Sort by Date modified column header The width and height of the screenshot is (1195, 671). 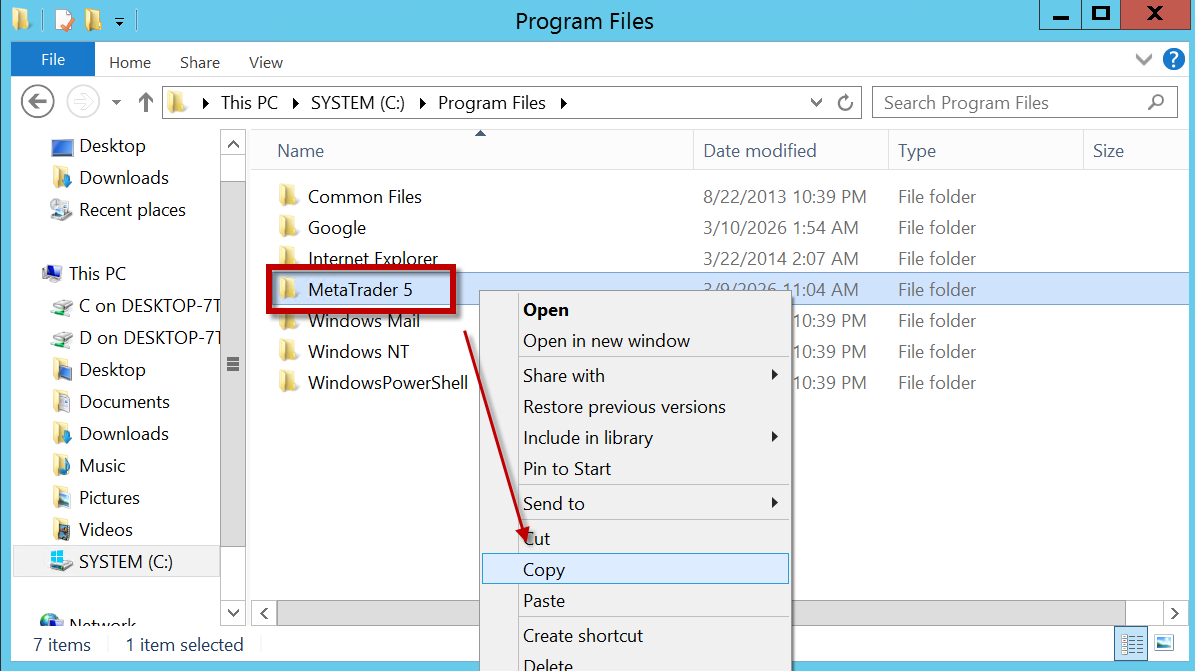(759, 151)
